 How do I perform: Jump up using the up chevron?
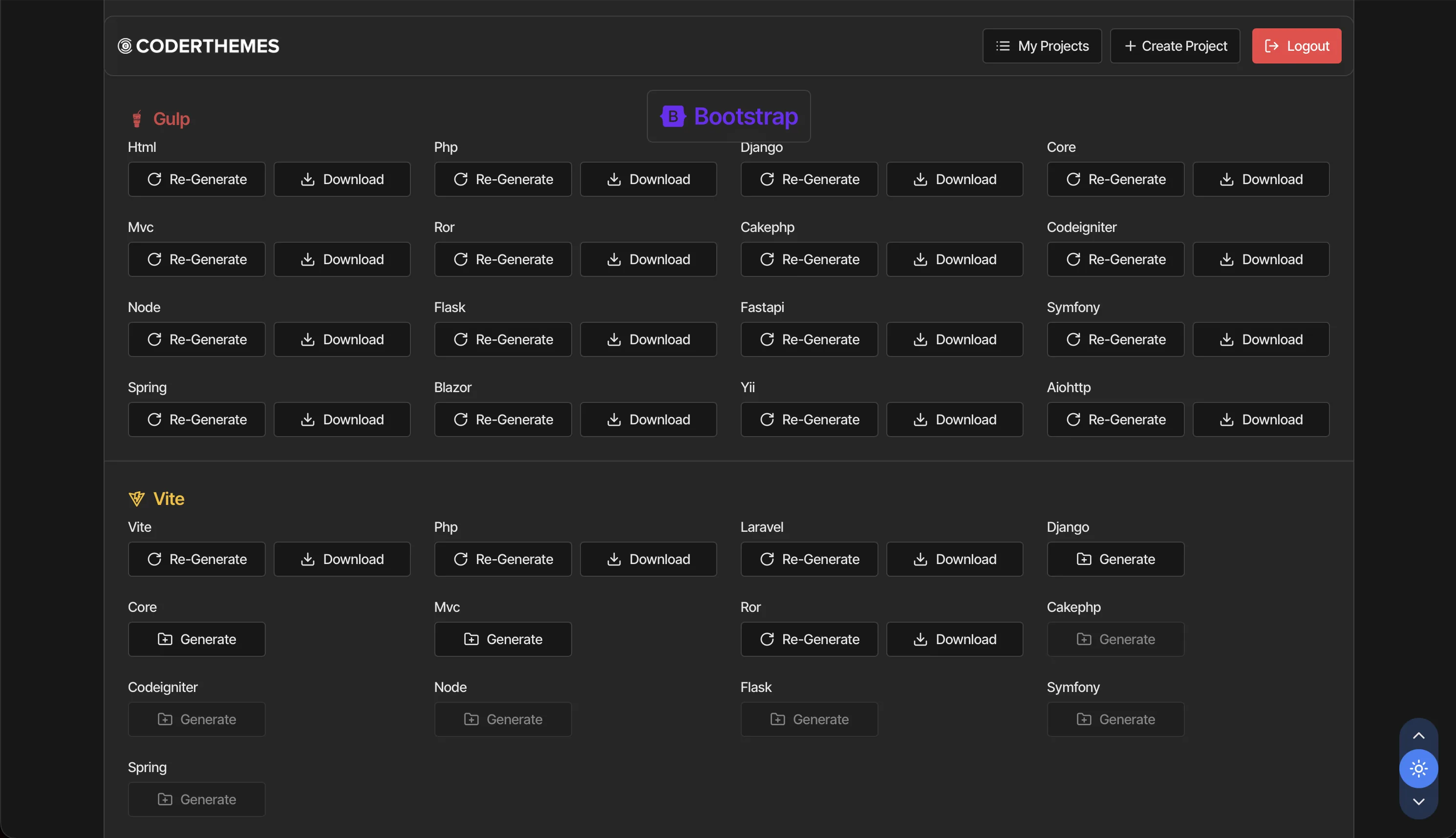pos(1418,735)
